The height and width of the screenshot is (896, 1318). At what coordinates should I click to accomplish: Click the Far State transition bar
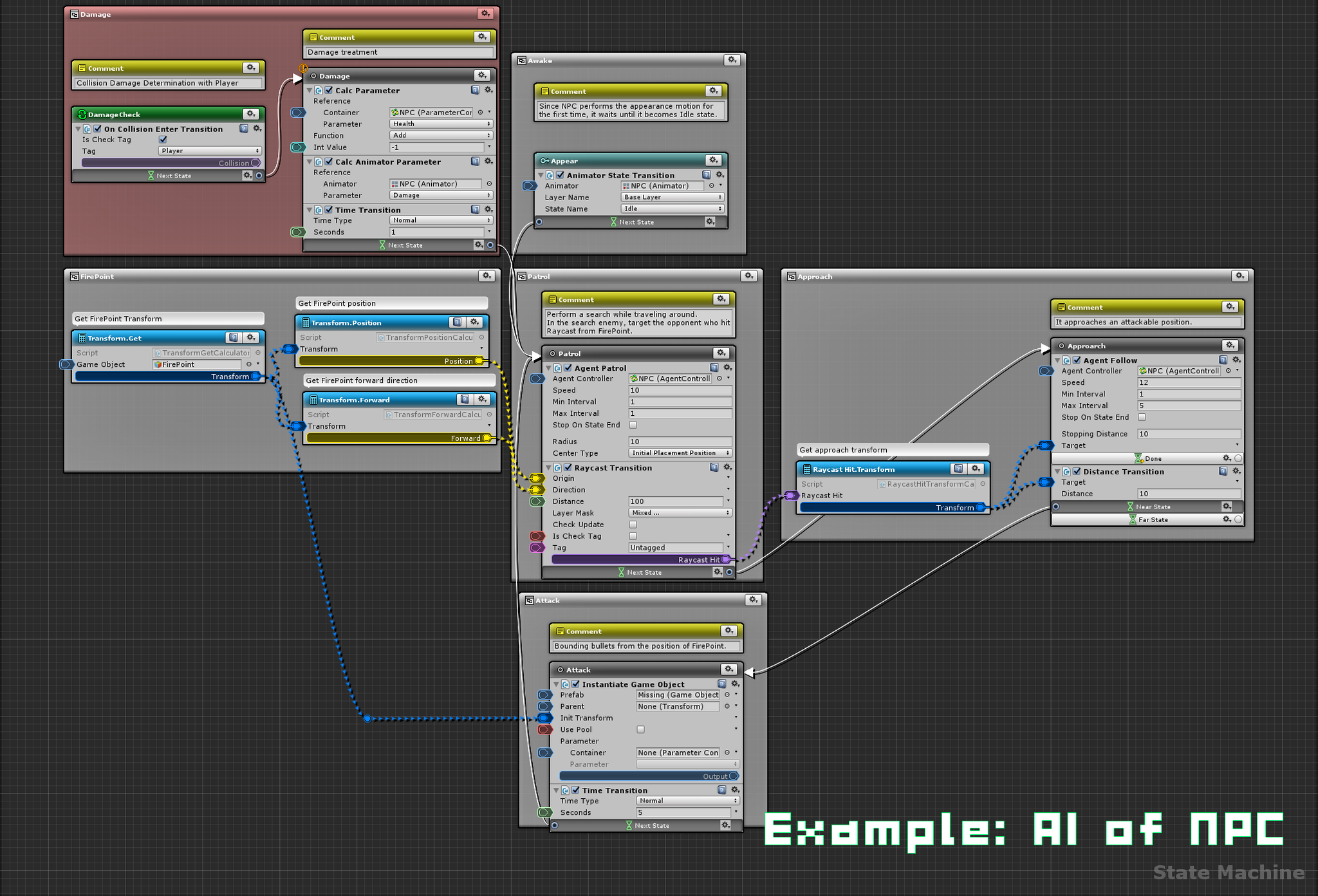tap(1153, 519)
